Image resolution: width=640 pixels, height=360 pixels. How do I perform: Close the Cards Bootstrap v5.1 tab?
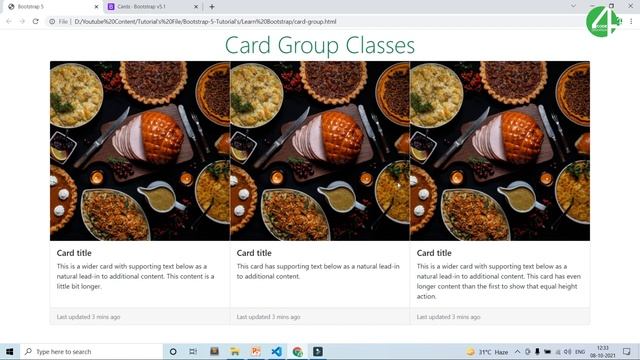point(196,7)
